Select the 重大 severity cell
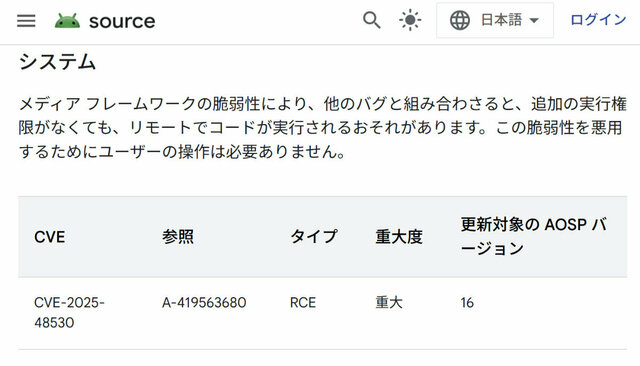Screen dimensions: 640x366 pos(389,303)
